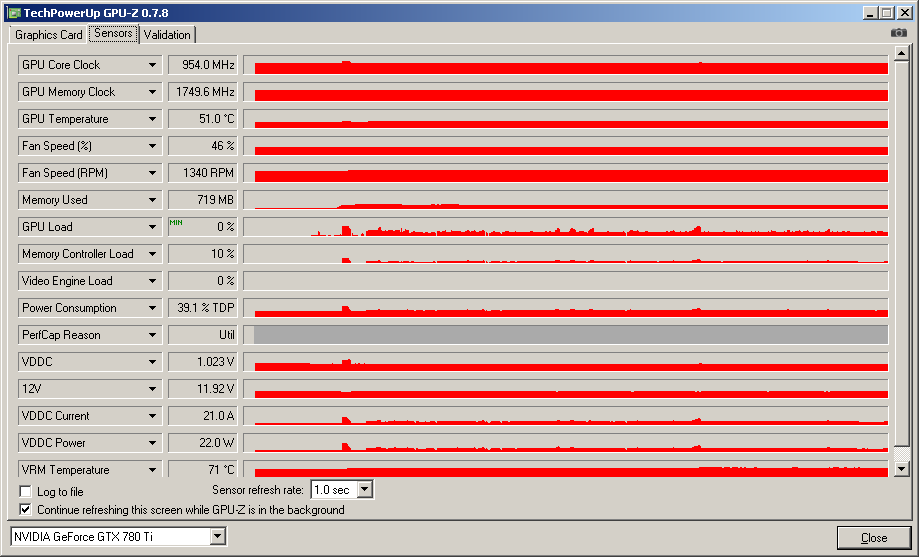Click the 10 % memory controller load value

[202, 254]
